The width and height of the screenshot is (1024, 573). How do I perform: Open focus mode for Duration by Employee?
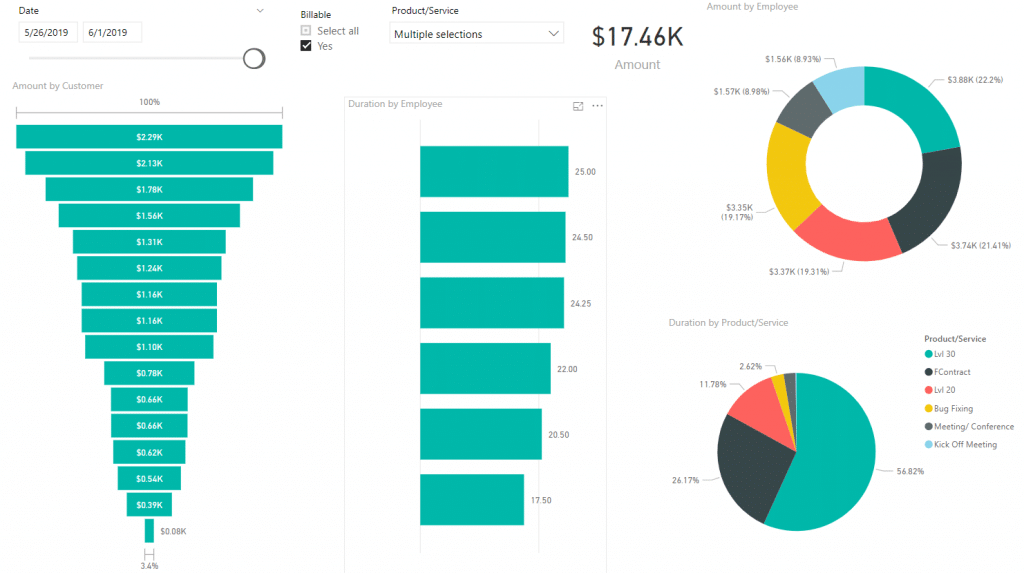578,106
